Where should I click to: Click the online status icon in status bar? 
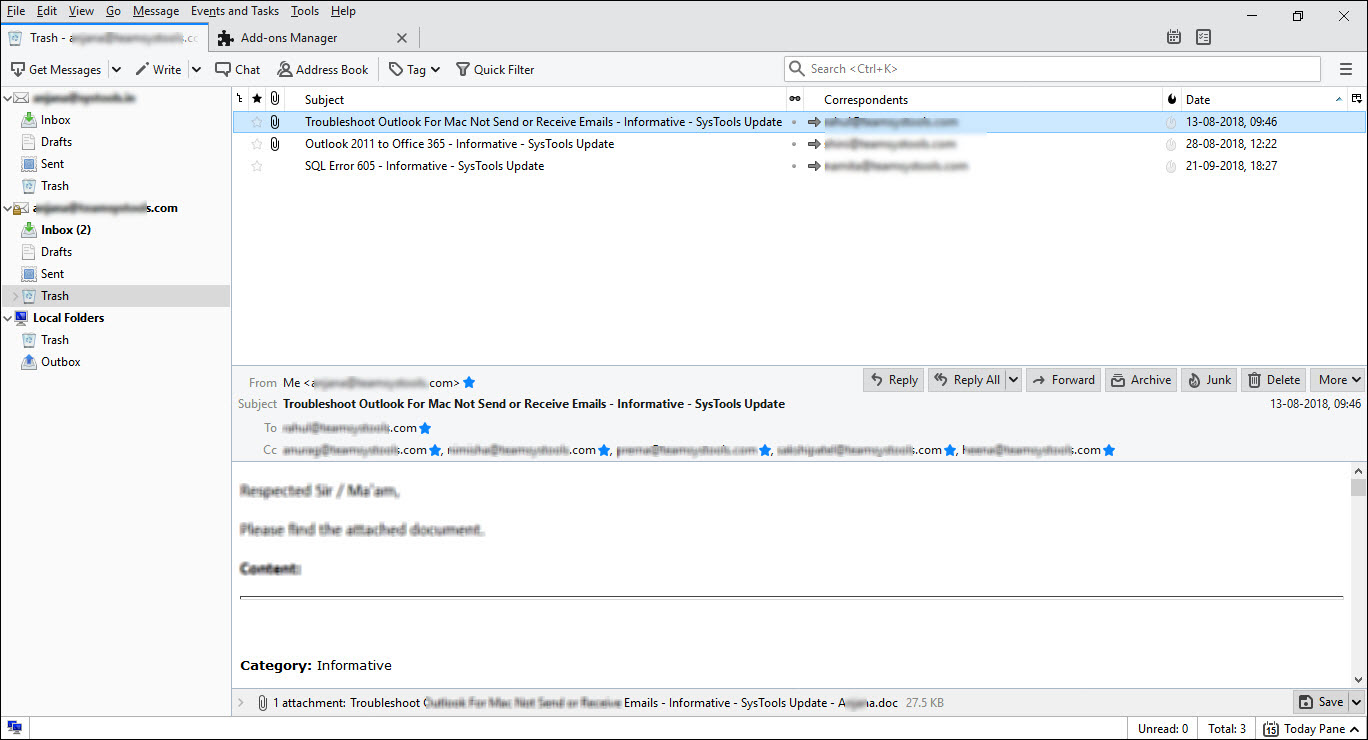pos(14,728)
